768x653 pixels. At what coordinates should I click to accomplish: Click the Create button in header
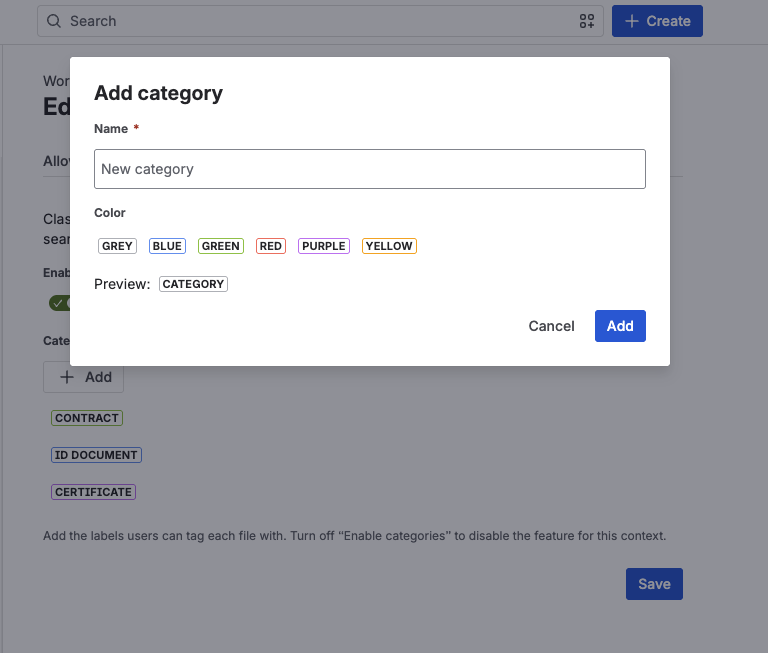(x=657, y=21)
